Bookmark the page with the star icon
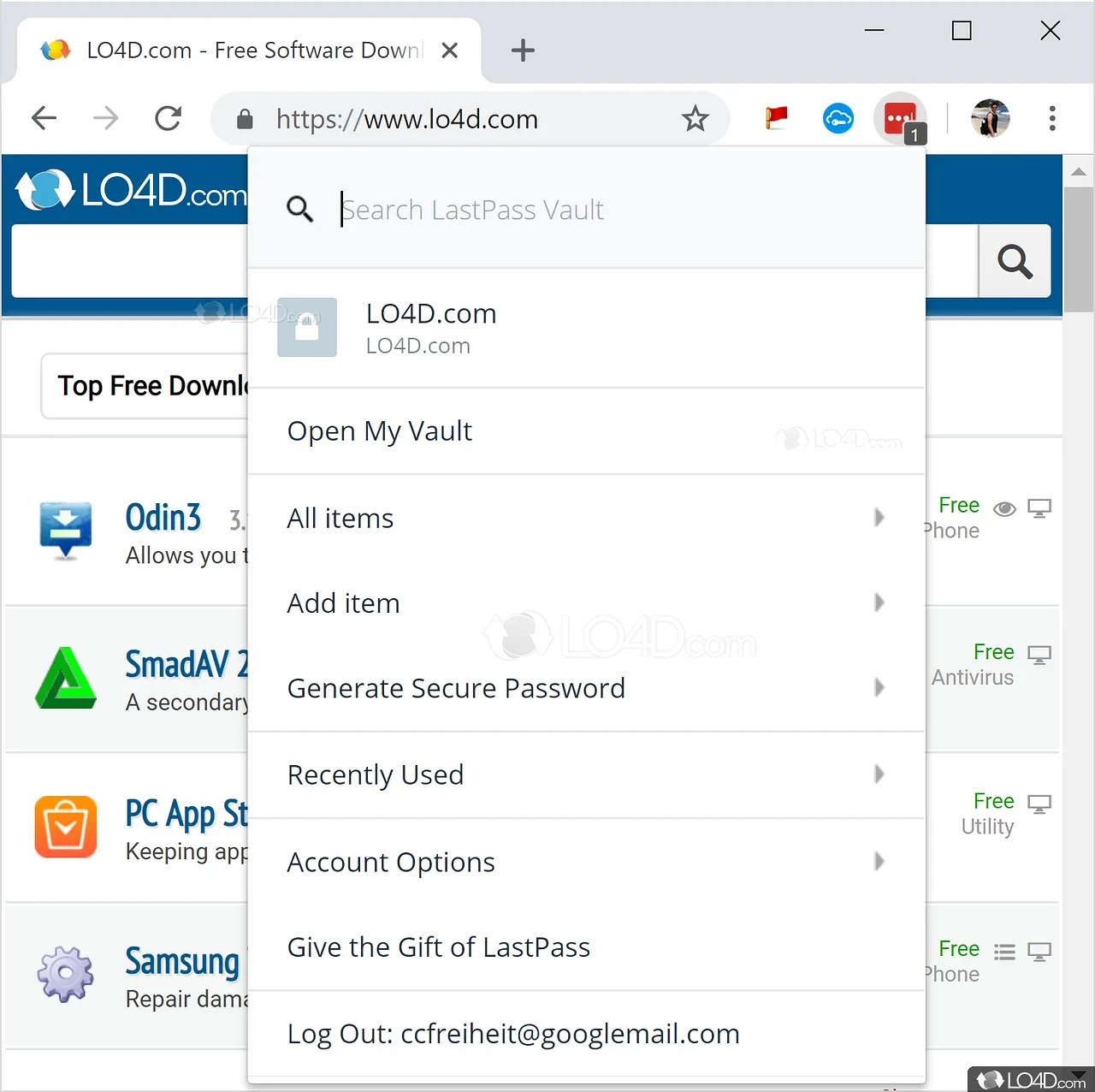This screenshot has height=1092, width=1095. click(x=695, y=119)
